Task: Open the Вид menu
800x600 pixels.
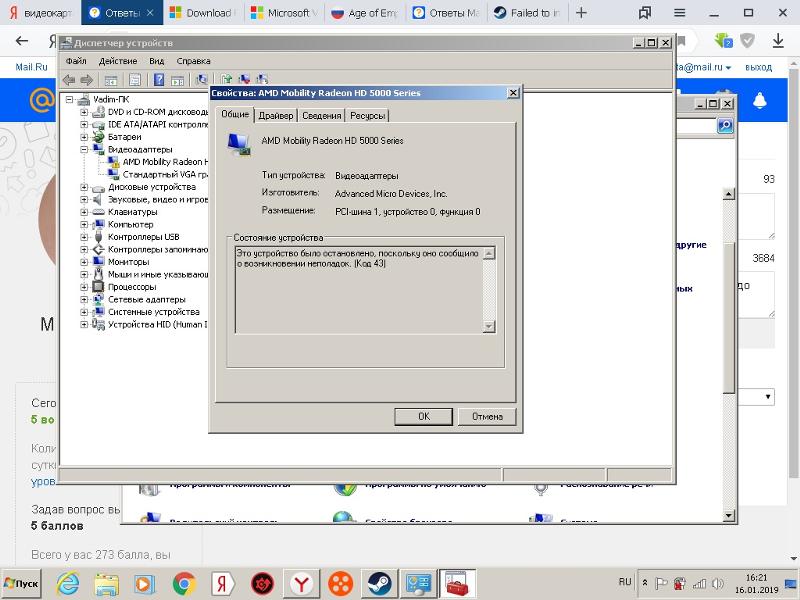Action: [x=157, y=61]
